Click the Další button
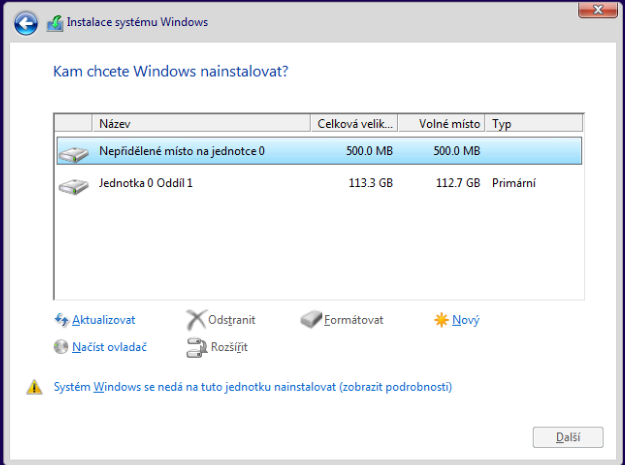This screenshot has width=625, height=465. (x=568, y=437)
